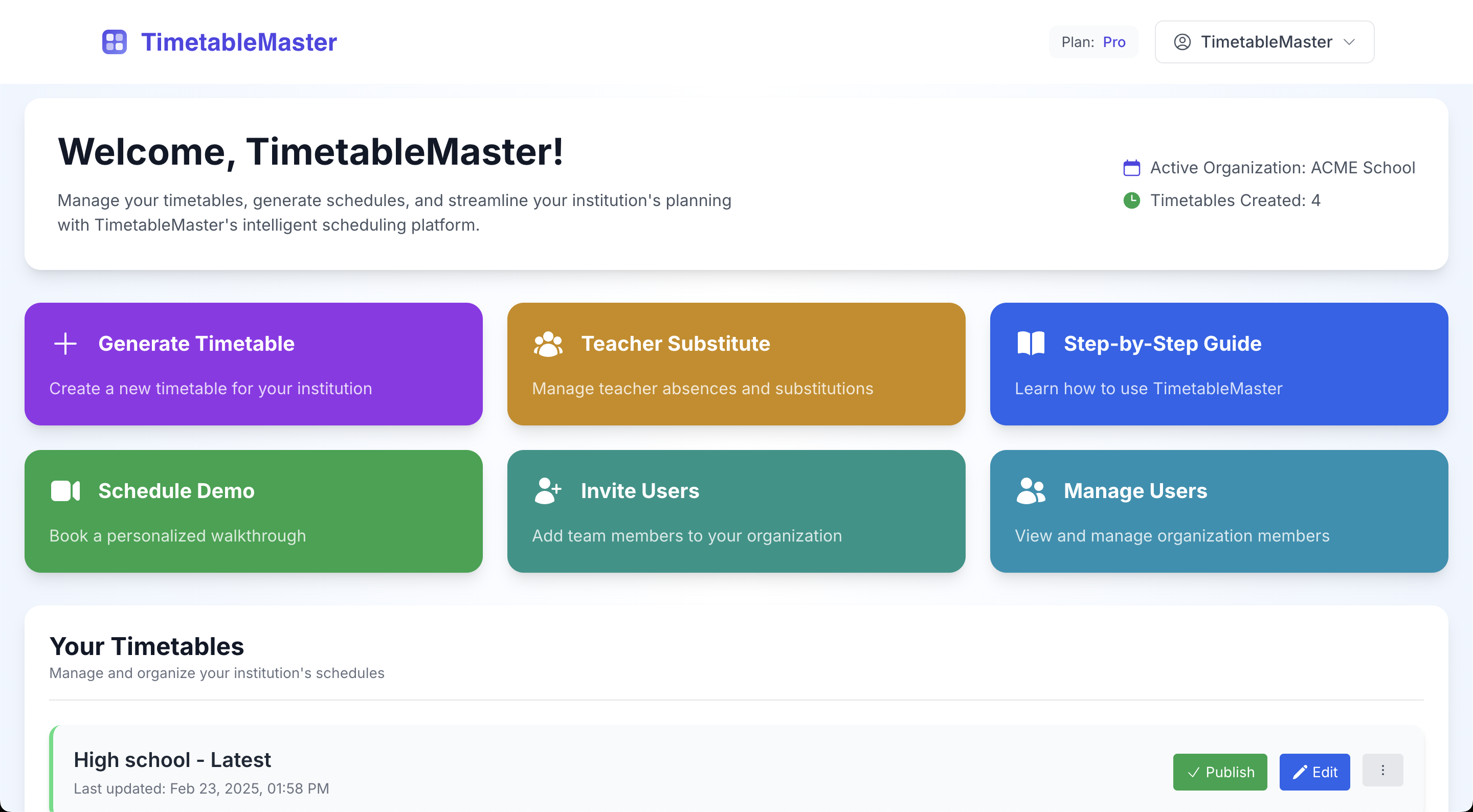
Task: Click the group icon on Teacher Substitute
Action: (x=548, y=344)
